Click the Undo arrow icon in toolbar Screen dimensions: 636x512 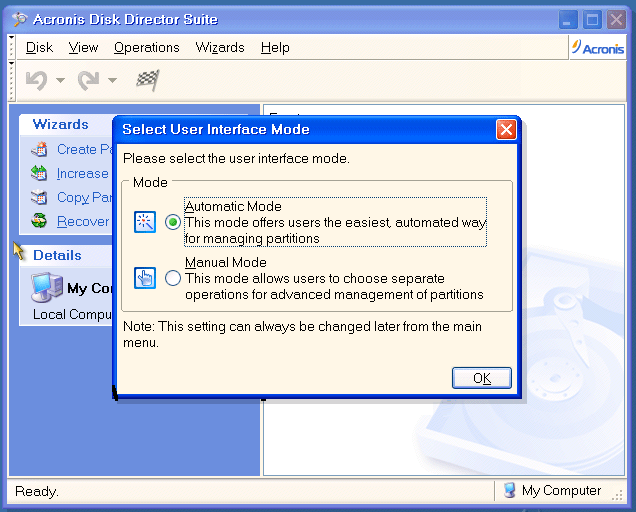pyautogui.click(x=35, y=80)
